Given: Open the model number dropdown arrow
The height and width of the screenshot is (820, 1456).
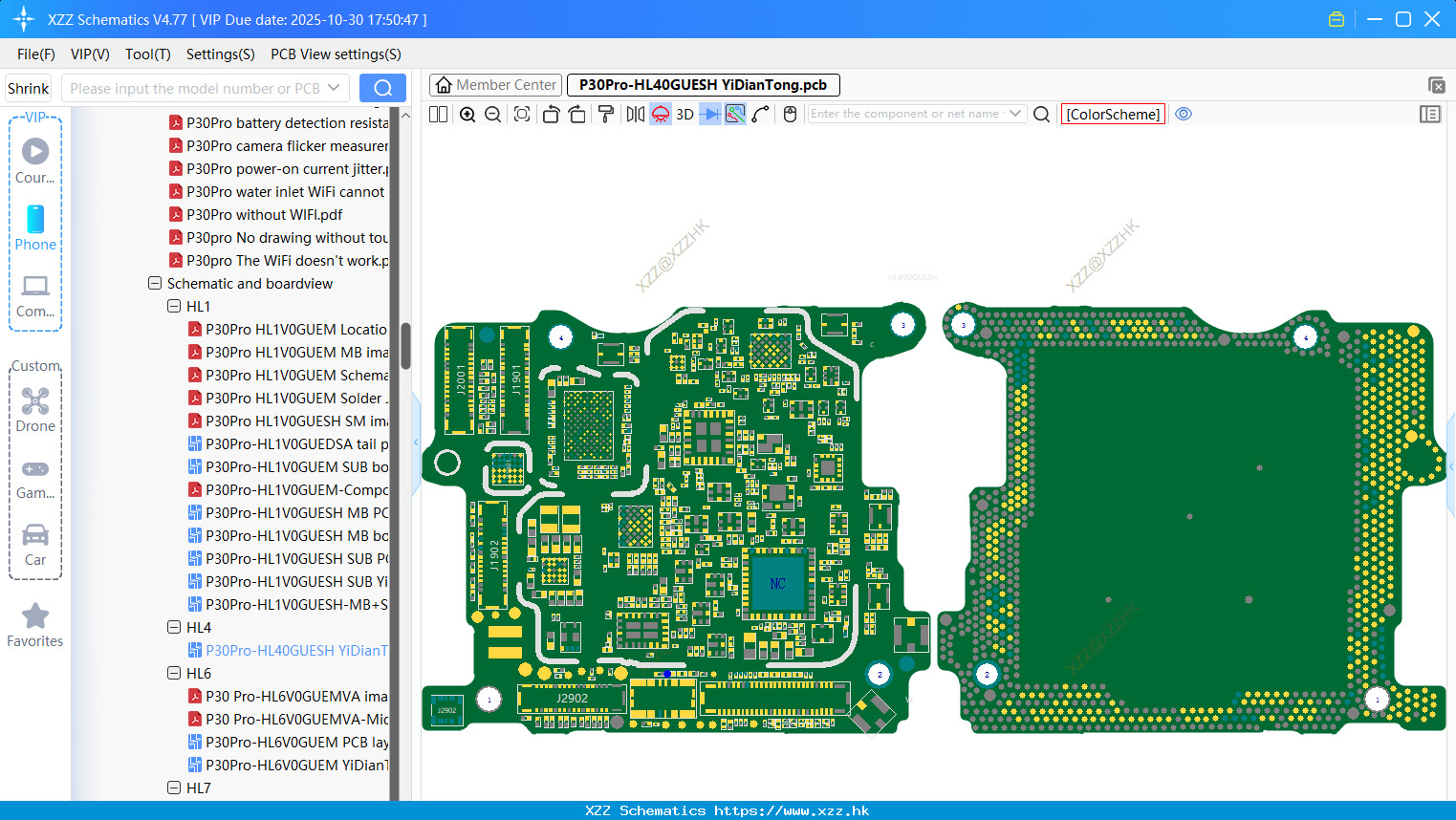Looking at the screenshot, I should (334, 88).
